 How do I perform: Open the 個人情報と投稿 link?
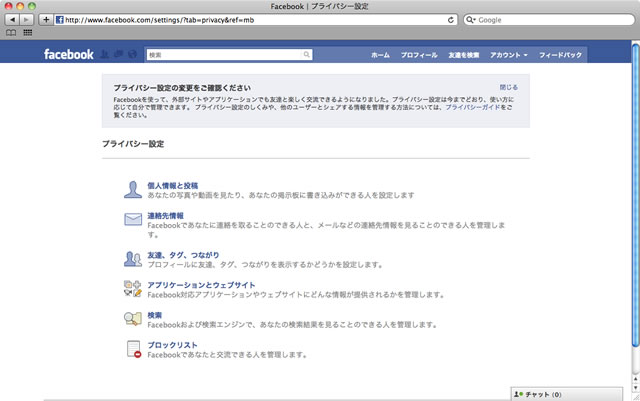173,185
